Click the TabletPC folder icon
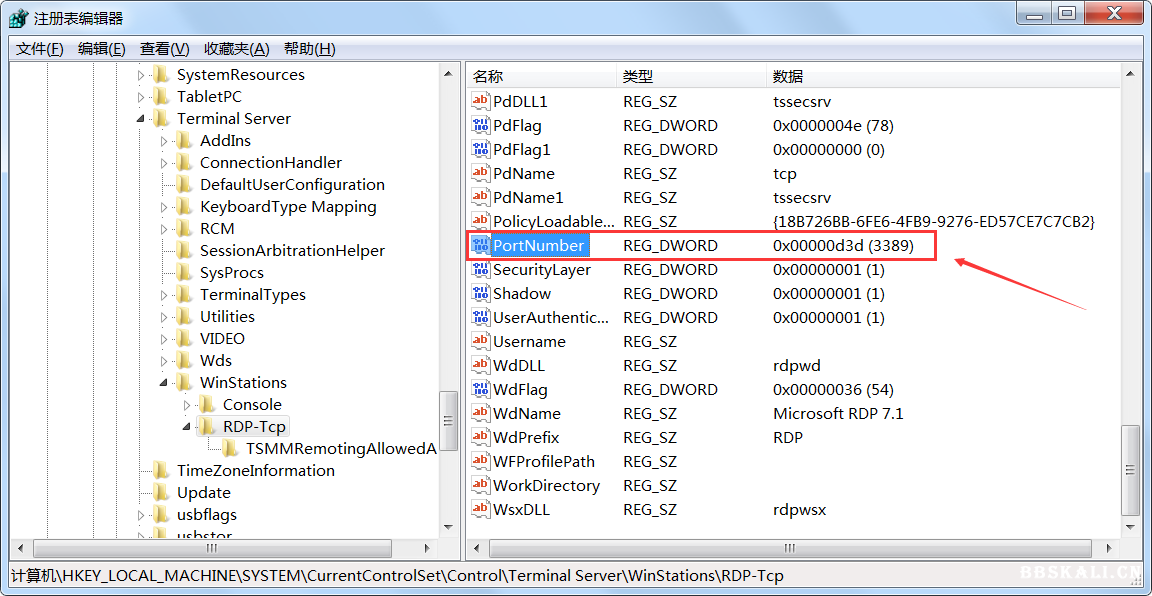This screenshot has width=1152, height=596. coord(162,97)
